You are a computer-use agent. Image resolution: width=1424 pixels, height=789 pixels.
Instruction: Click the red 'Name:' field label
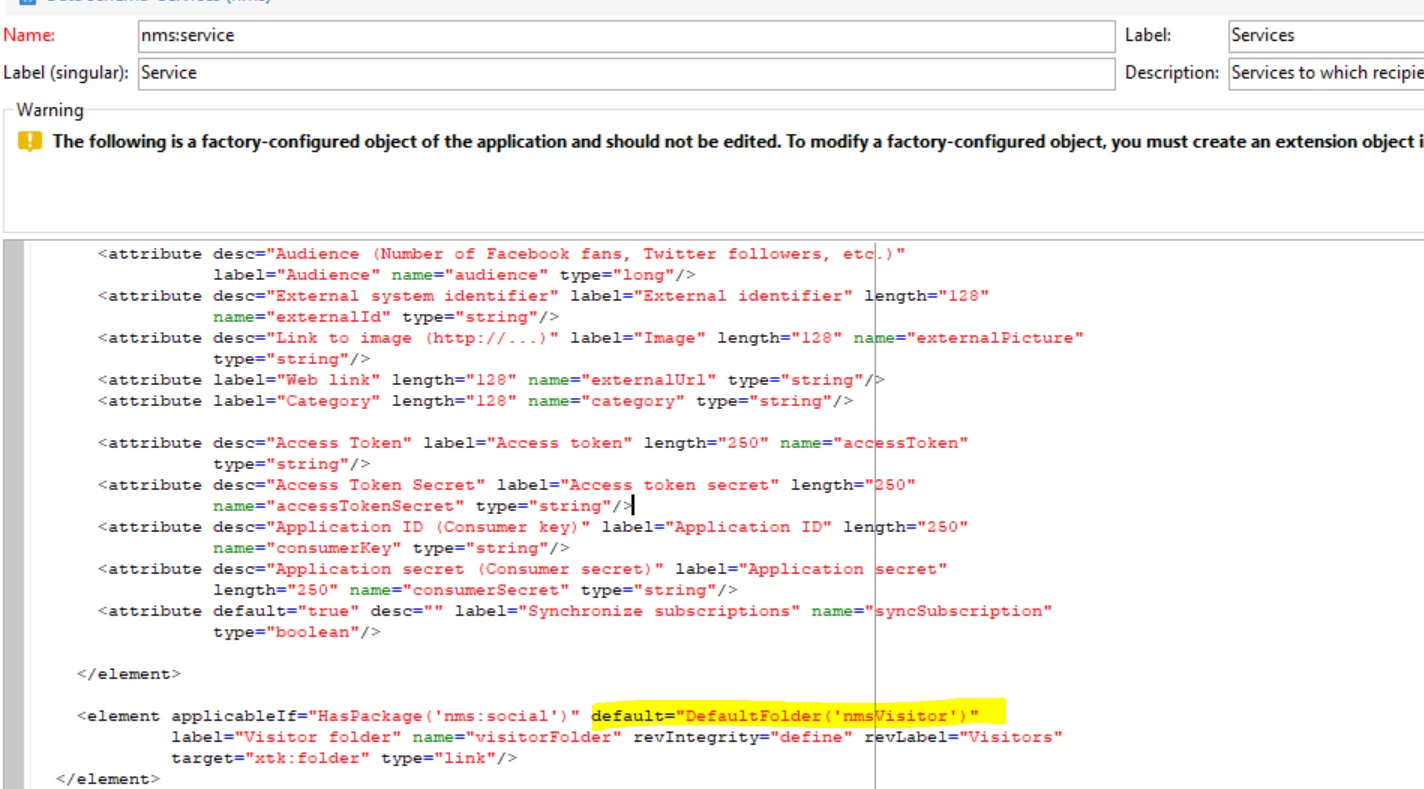[29, 35]
